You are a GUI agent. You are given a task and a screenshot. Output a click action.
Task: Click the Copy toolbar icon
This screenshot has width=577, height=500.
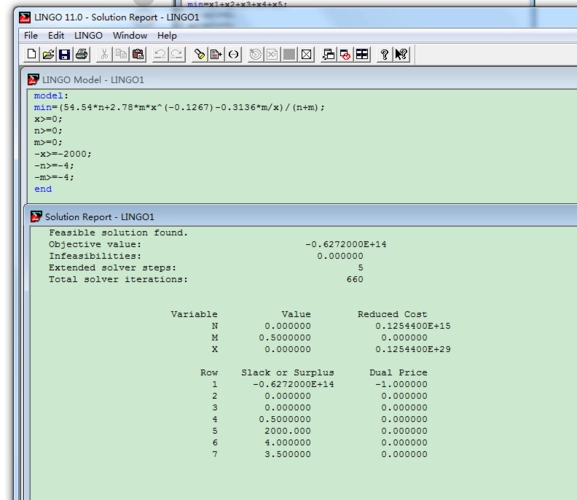click(121, 54)
